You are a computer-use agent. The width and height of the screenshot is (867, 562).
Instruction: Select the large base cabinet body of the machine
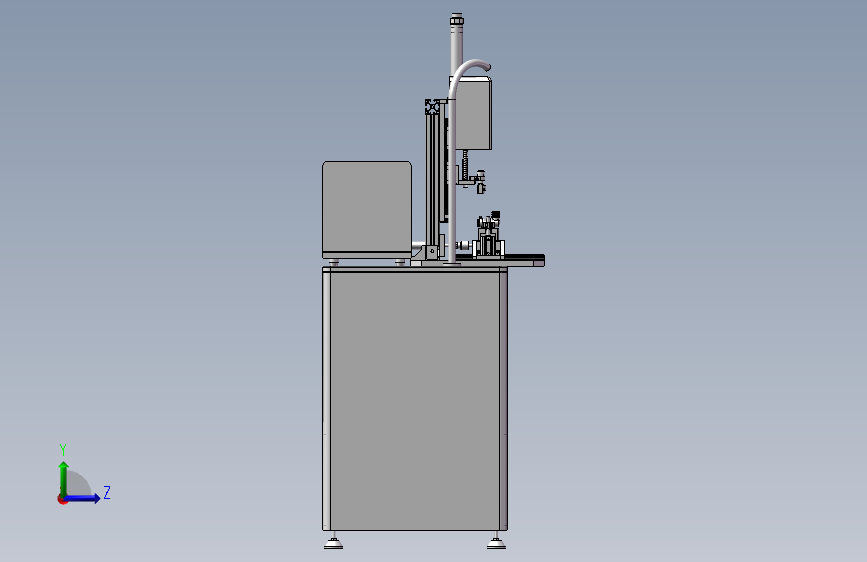pos(415,399)
